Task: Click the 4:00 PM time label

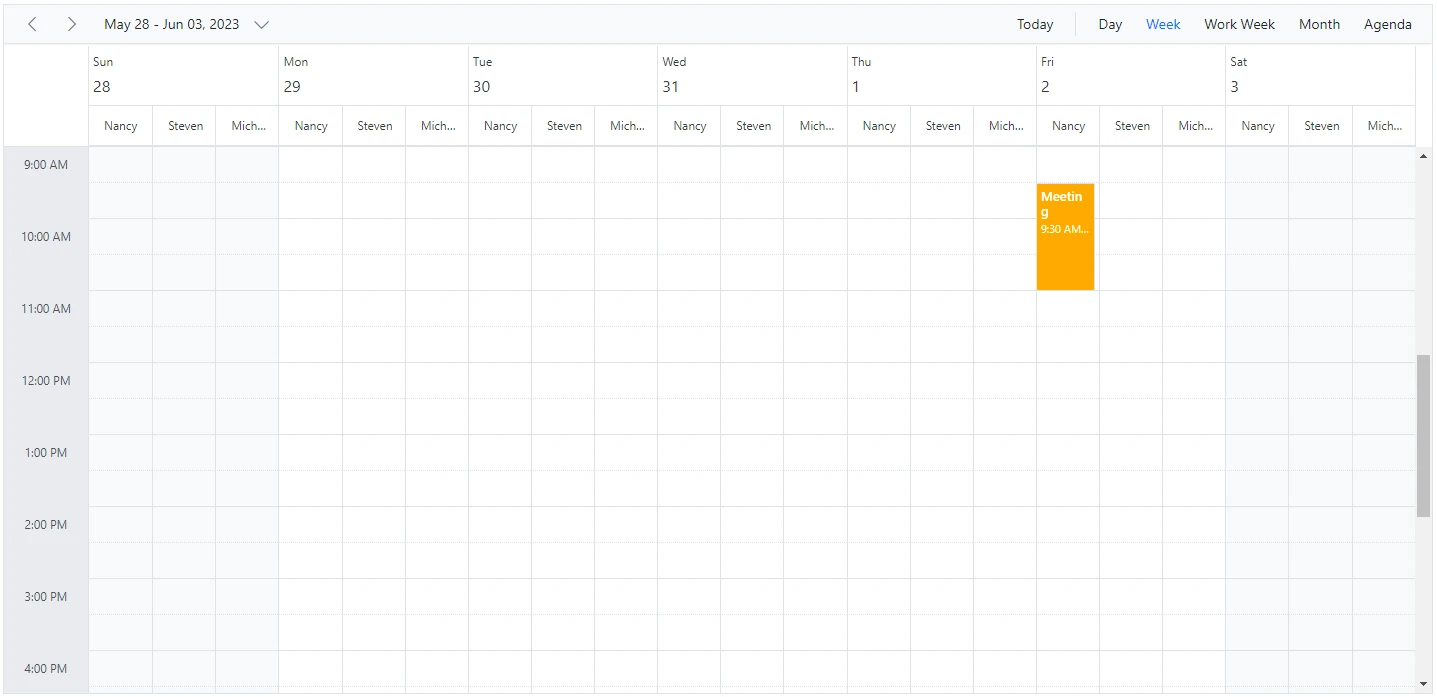Action: tap(46, 669)
